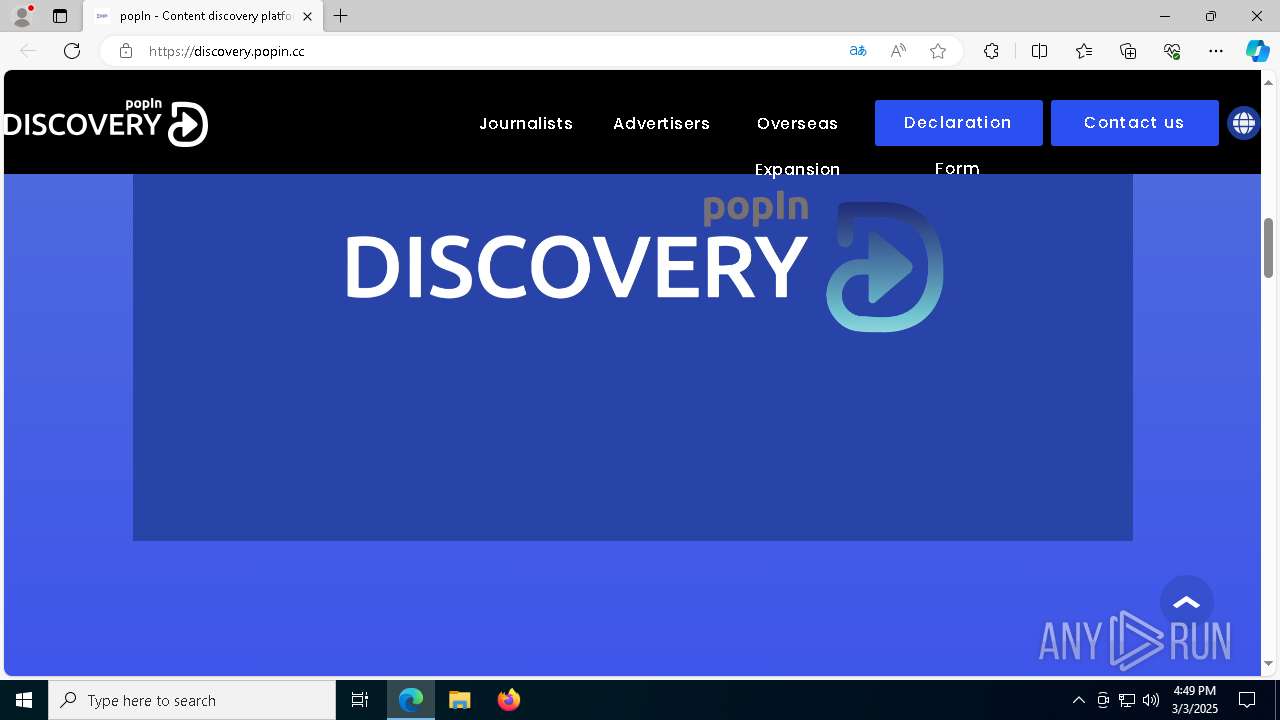This screenshot has height=720, width=1280.
Task: Open Task View on the taskbar
Action: point(360,700)
